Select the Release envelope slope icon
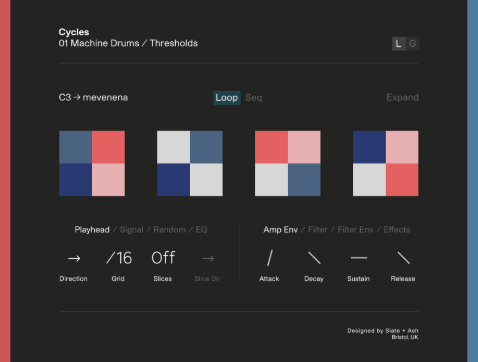The height and width of the screenshot is (362, 478). (x=404, y=258)
